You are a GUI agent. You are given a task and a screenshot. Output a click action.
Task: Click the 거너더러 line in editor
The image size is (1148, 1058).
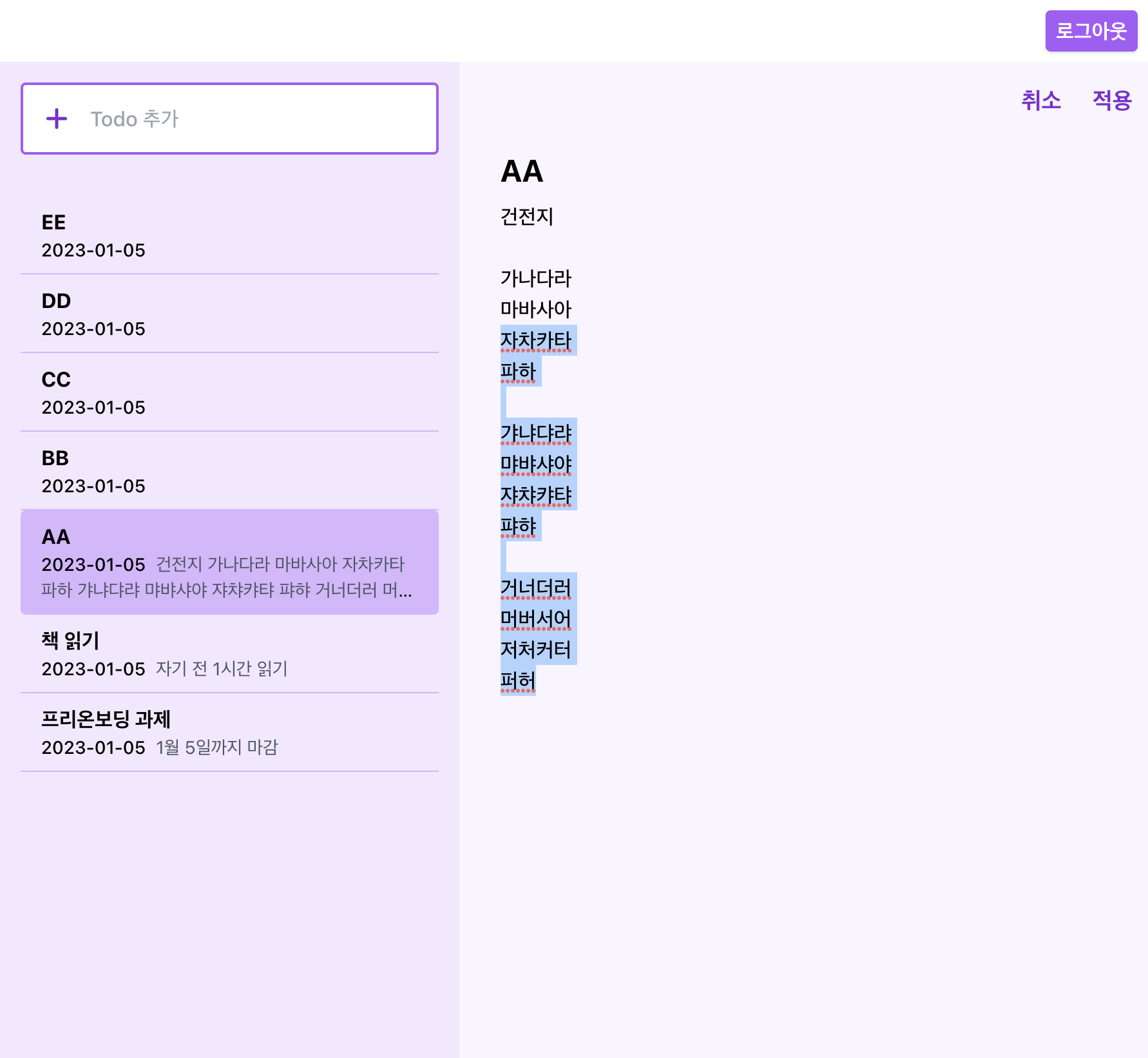(536, 588)
